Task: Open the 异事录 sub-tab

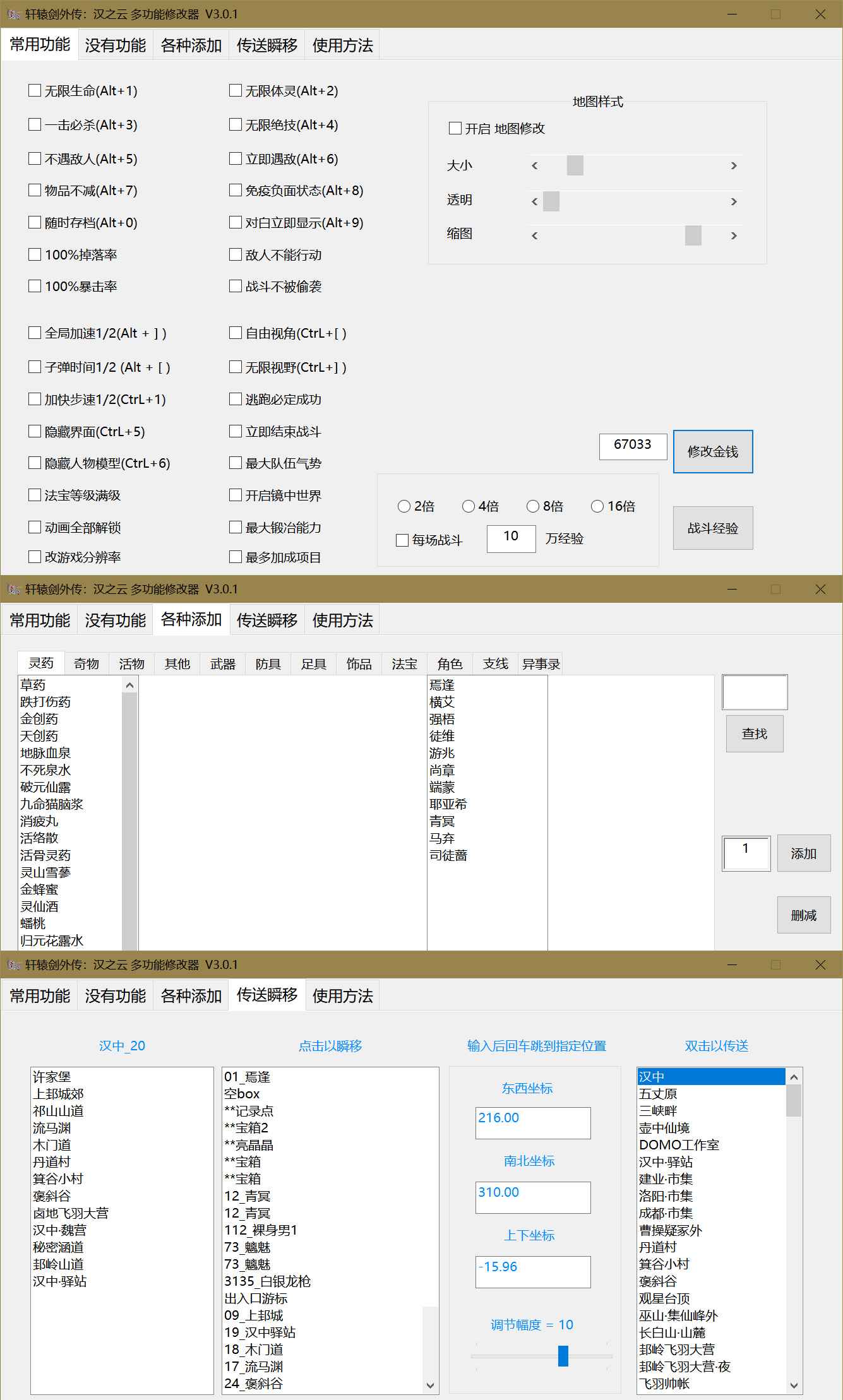Action: click(x=541, y=664)
